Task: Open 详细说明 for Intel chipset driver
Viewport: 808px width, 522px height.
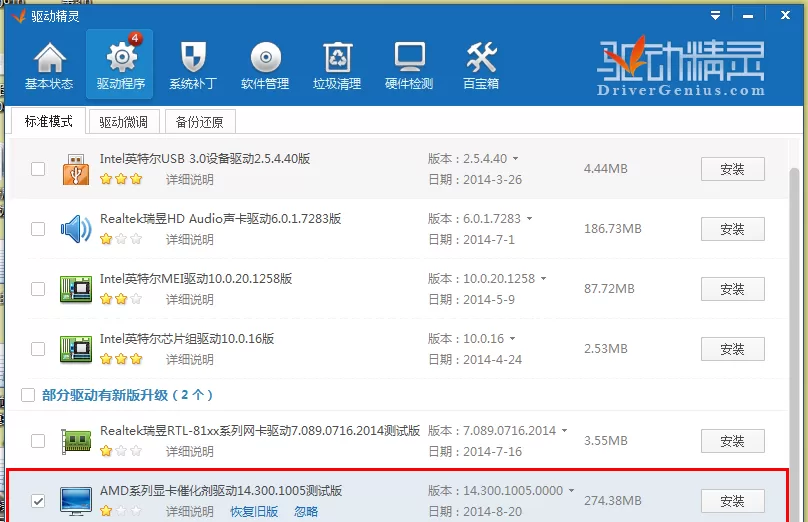Action: pyautogui.click(x=189, y=360)
